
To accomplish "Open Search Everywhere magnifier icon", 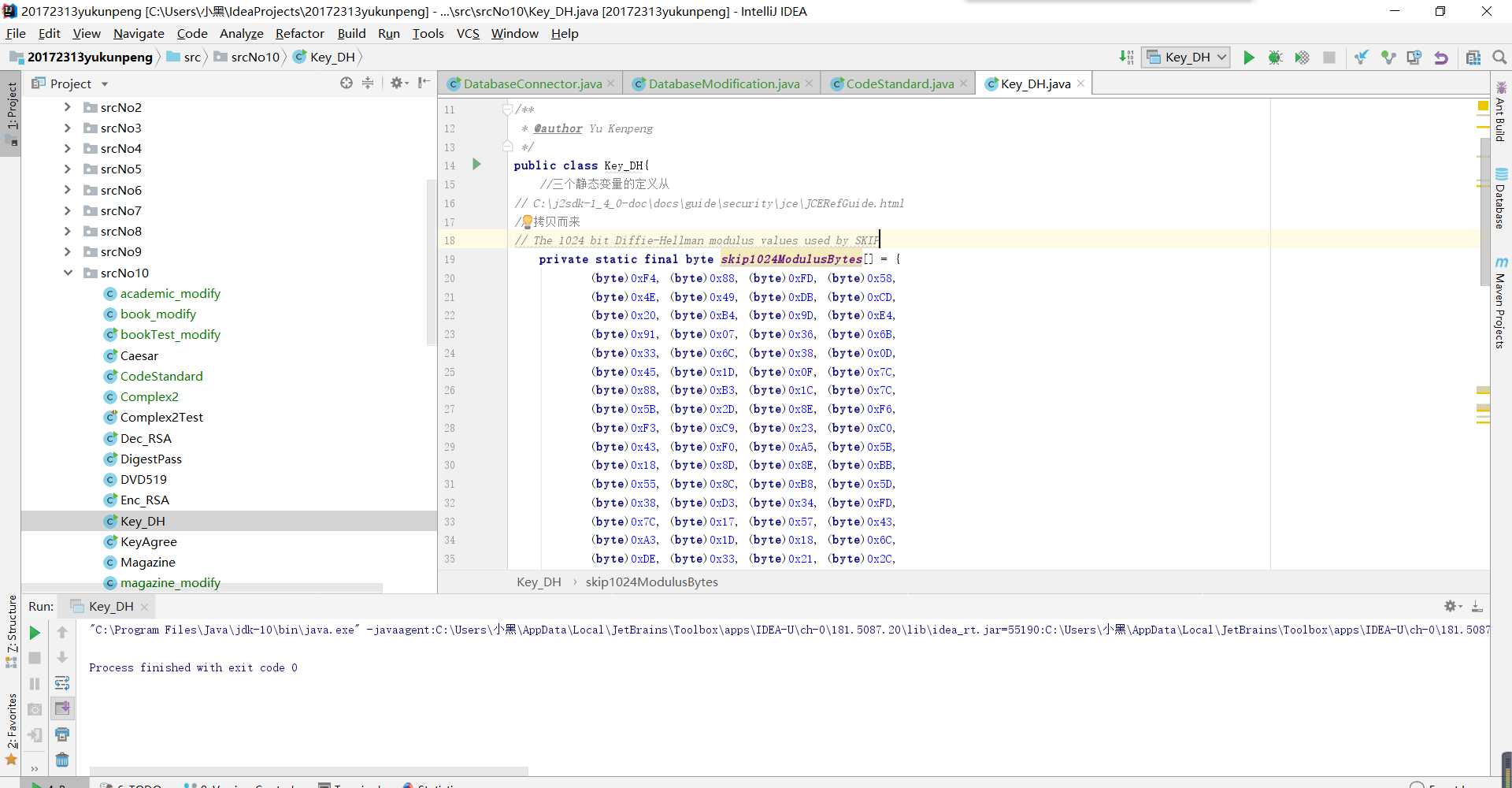I will point(1499,58).
